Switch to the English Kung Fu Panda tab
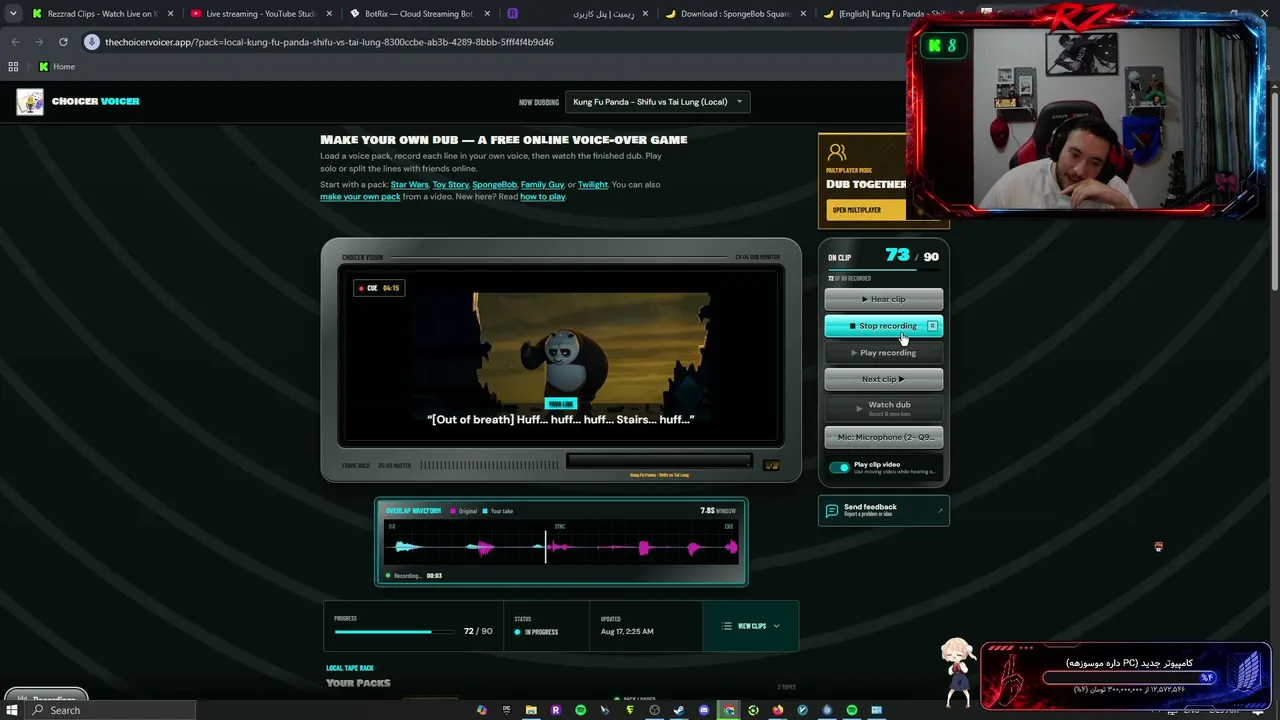 point(893,14)
